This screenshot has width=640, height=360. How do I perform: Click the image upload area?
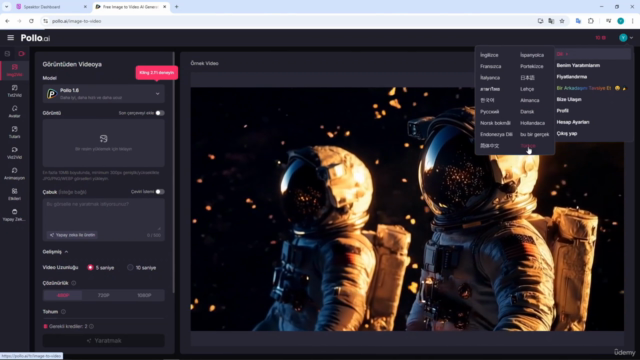104,143
